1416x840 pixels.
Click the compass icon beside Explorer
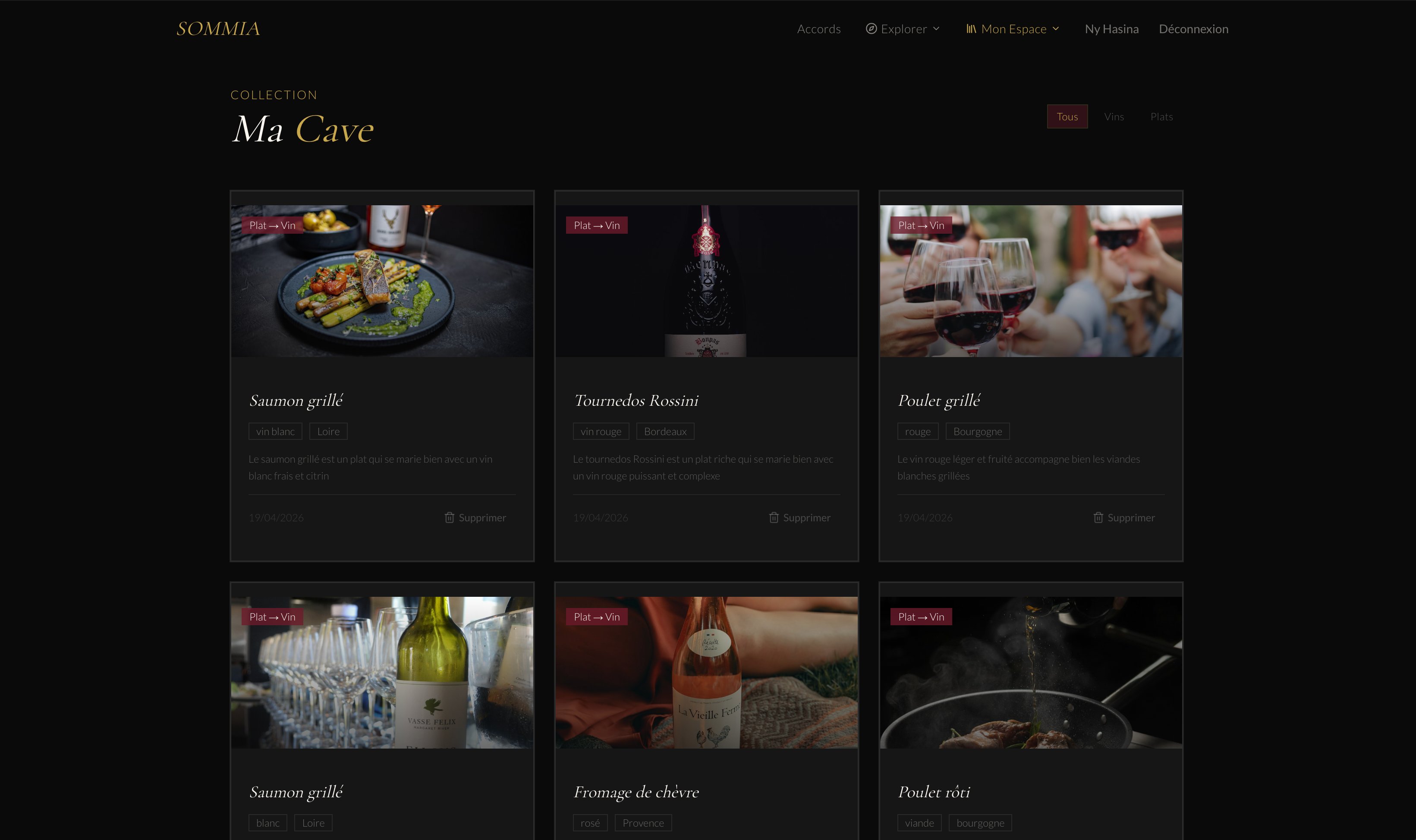[872, 29]
